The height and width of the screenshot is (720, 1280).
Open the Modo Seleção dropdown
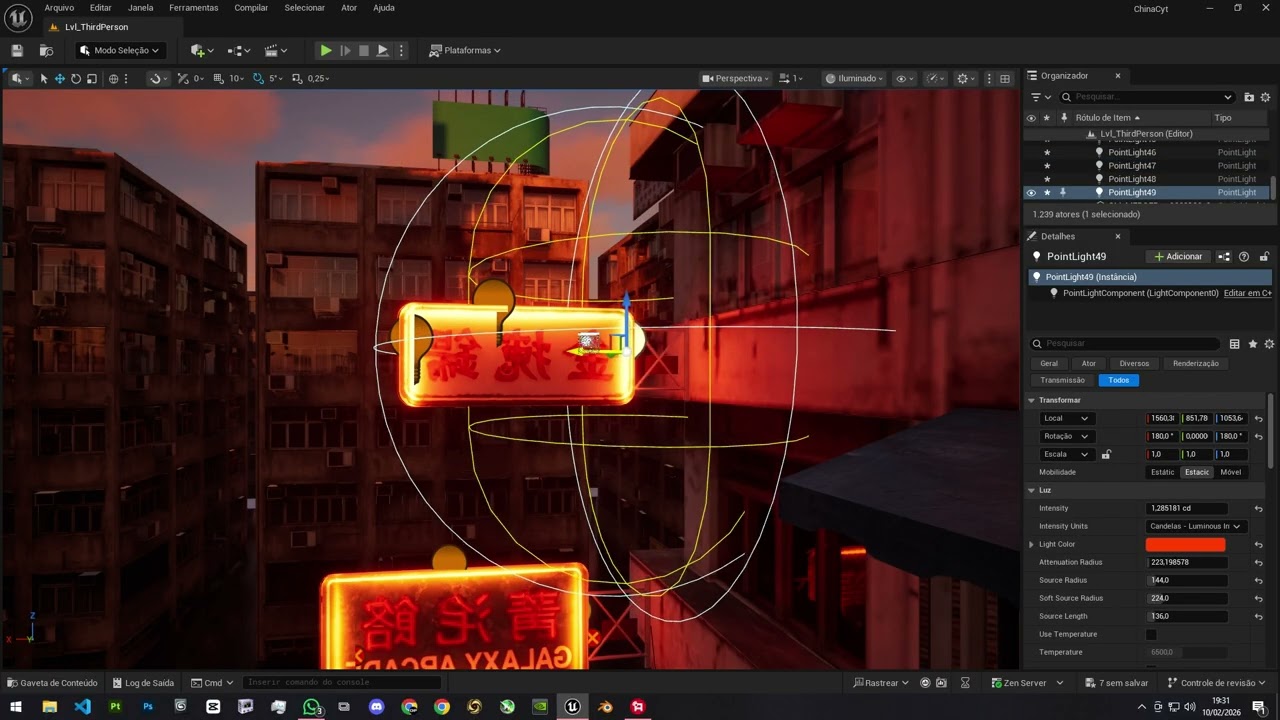(120, 50)
